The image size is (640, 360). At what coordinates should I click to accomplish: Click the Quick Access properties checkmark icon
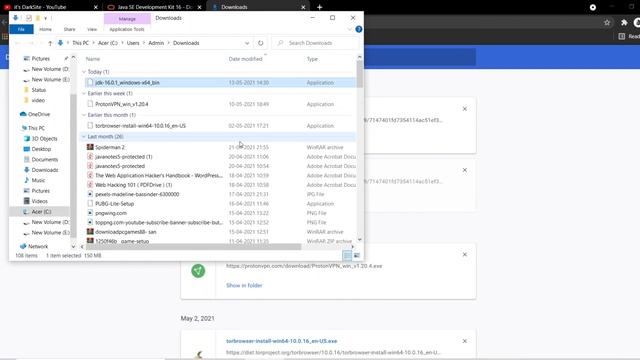29,18
